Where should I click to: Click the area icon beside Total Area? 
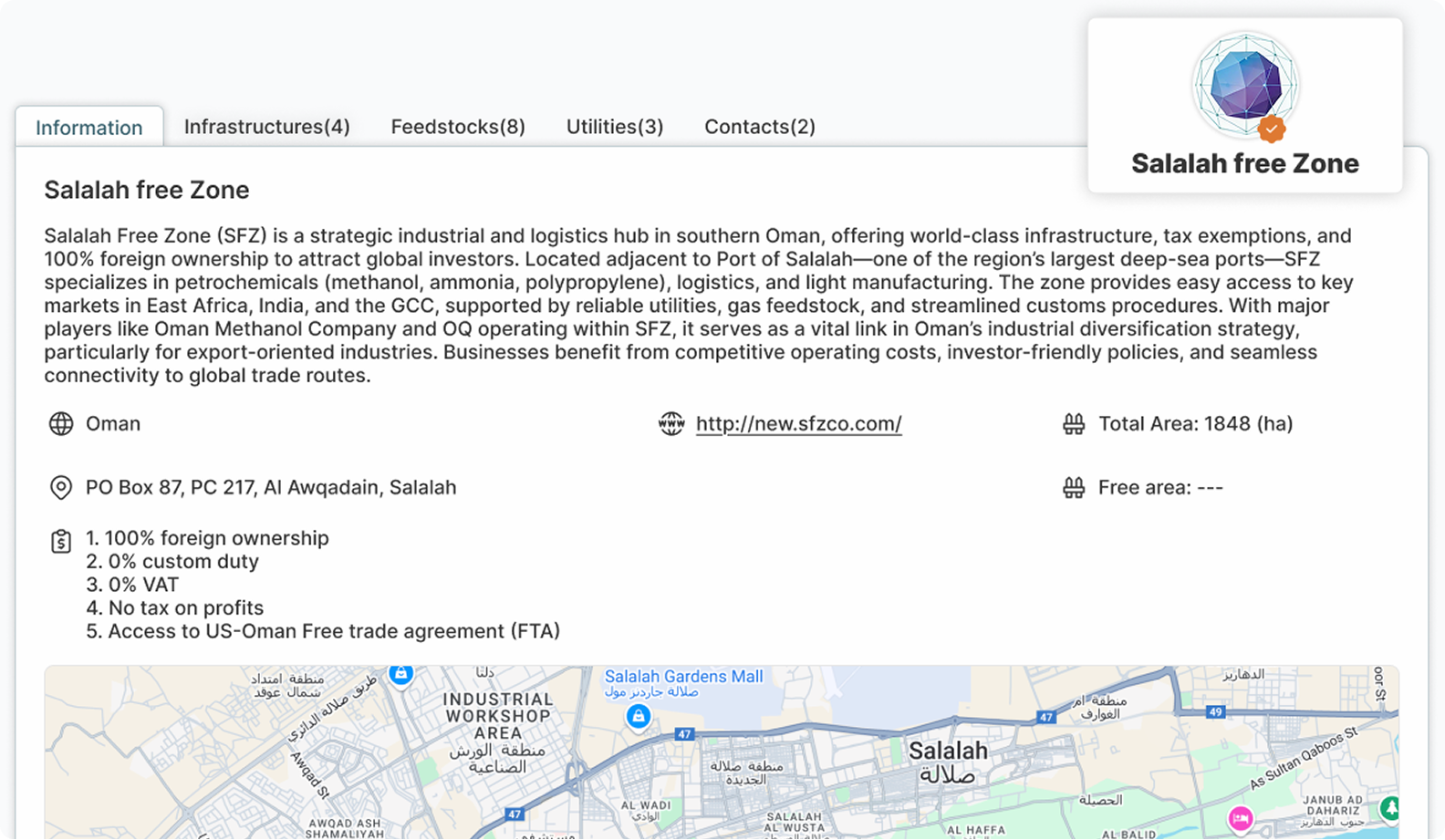(1074, 424)
